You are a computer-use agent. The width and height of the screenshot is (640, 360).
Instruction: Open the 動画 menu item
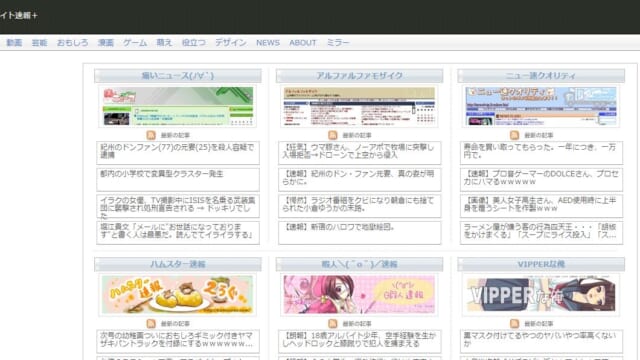click(x=14, y=42)
